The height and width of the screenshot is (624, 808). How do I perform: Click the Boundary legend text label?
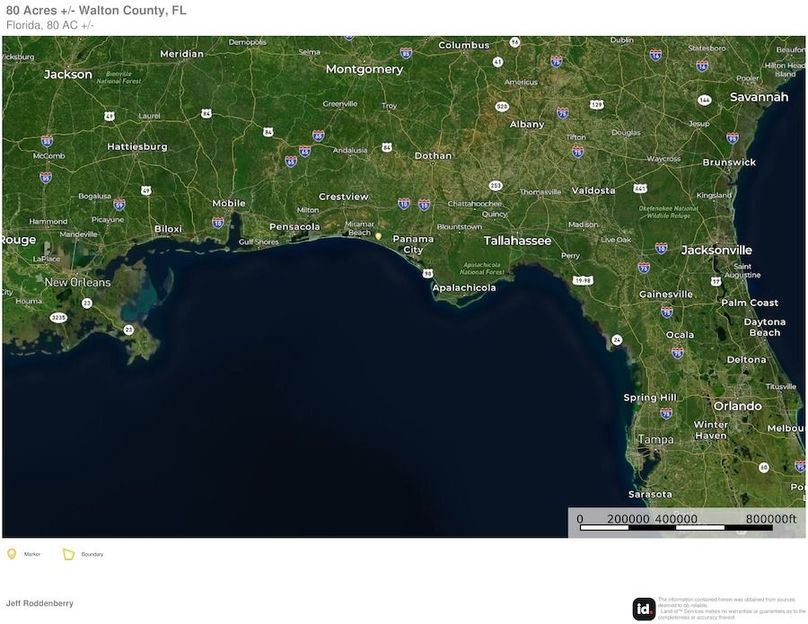92,554
